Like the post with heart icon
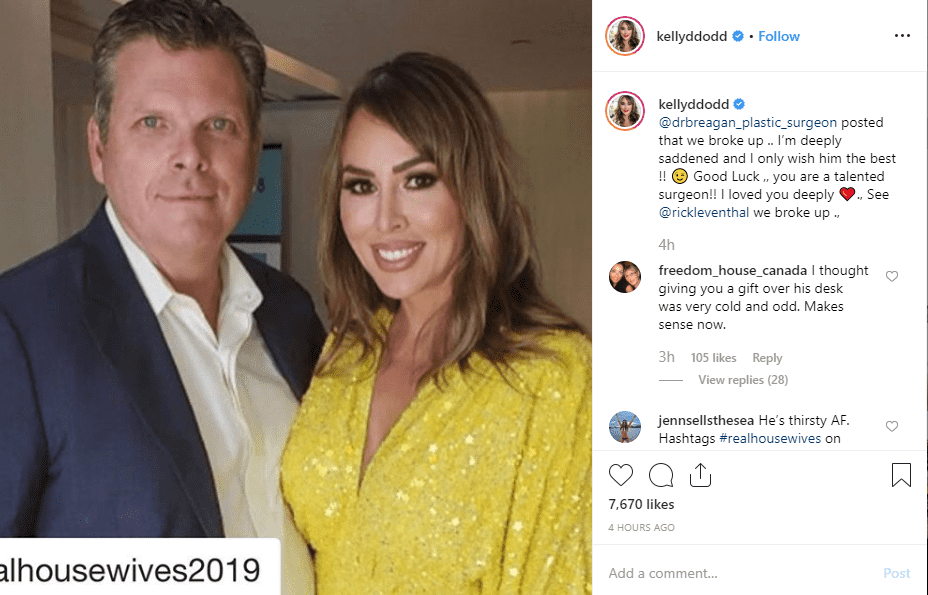This screenshot has height=595, width=928. pyautogui.click(x=621, y=475)
